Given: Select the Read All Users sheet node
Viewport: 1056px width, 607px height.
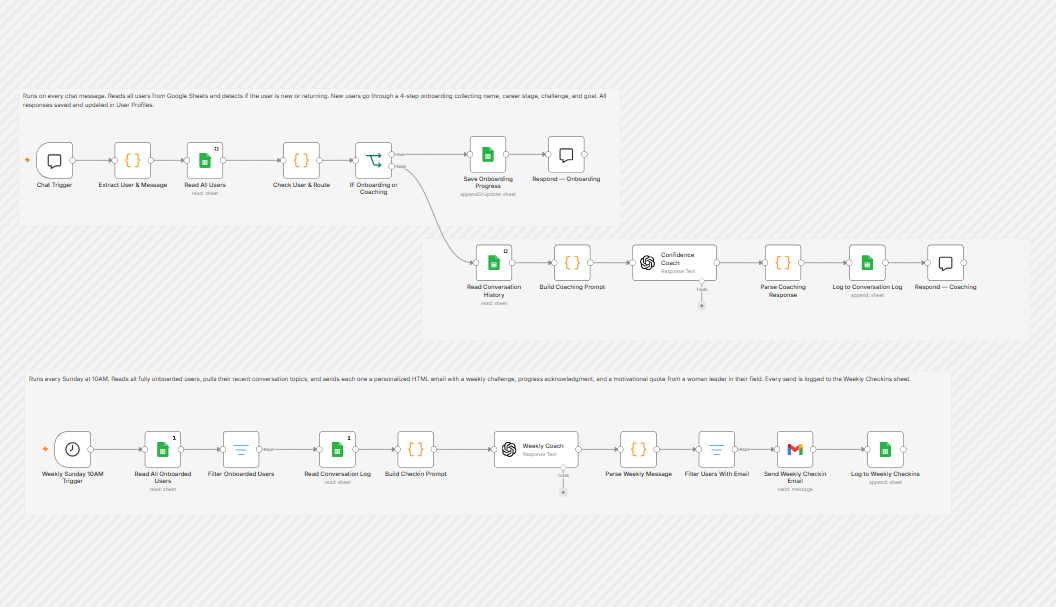Looking at the screenshot, I should point(205,160).
